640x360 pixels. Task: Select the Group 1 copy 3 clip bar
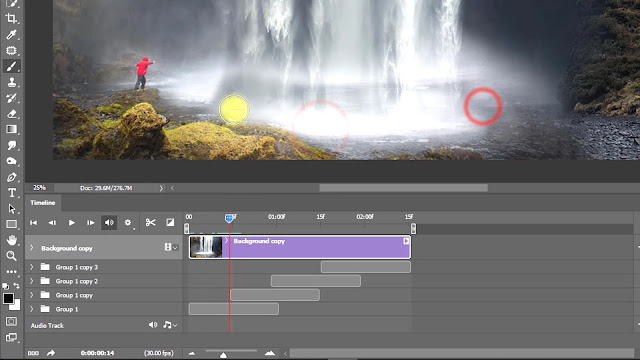366,267
